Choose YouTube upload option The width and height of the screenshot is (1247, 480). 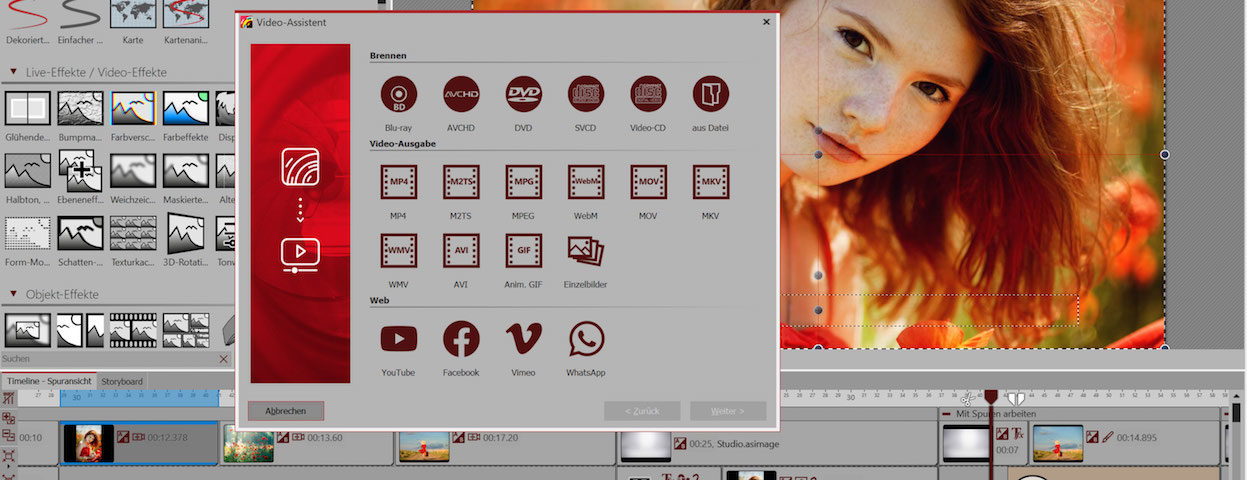click(399, 339)
